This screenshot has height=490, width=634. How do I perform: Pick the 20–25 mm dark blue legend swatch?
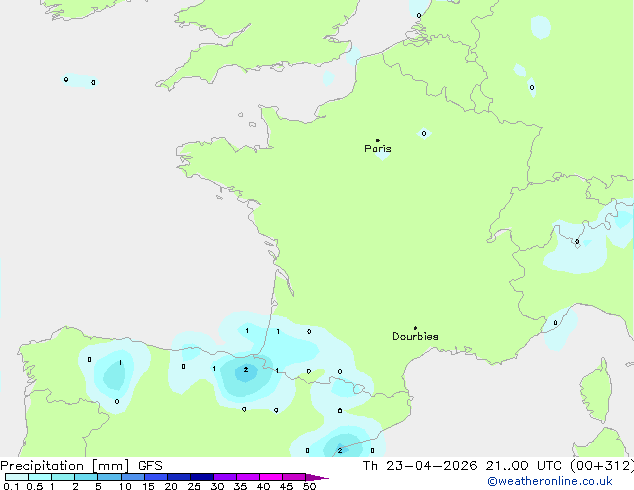[x=179, y=477]
